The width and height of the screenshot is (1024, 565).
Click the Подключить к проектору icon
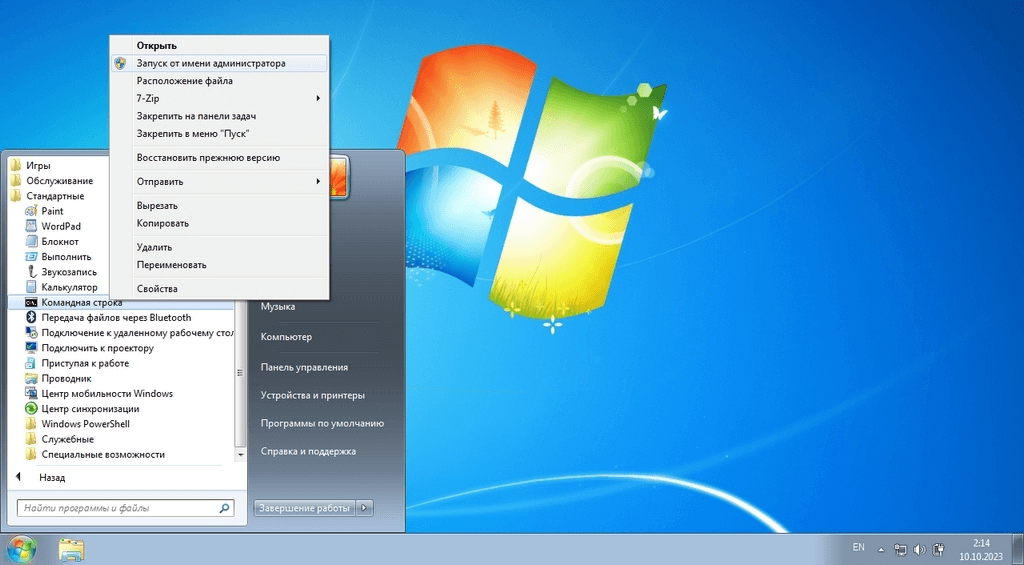tap(31, 347)
